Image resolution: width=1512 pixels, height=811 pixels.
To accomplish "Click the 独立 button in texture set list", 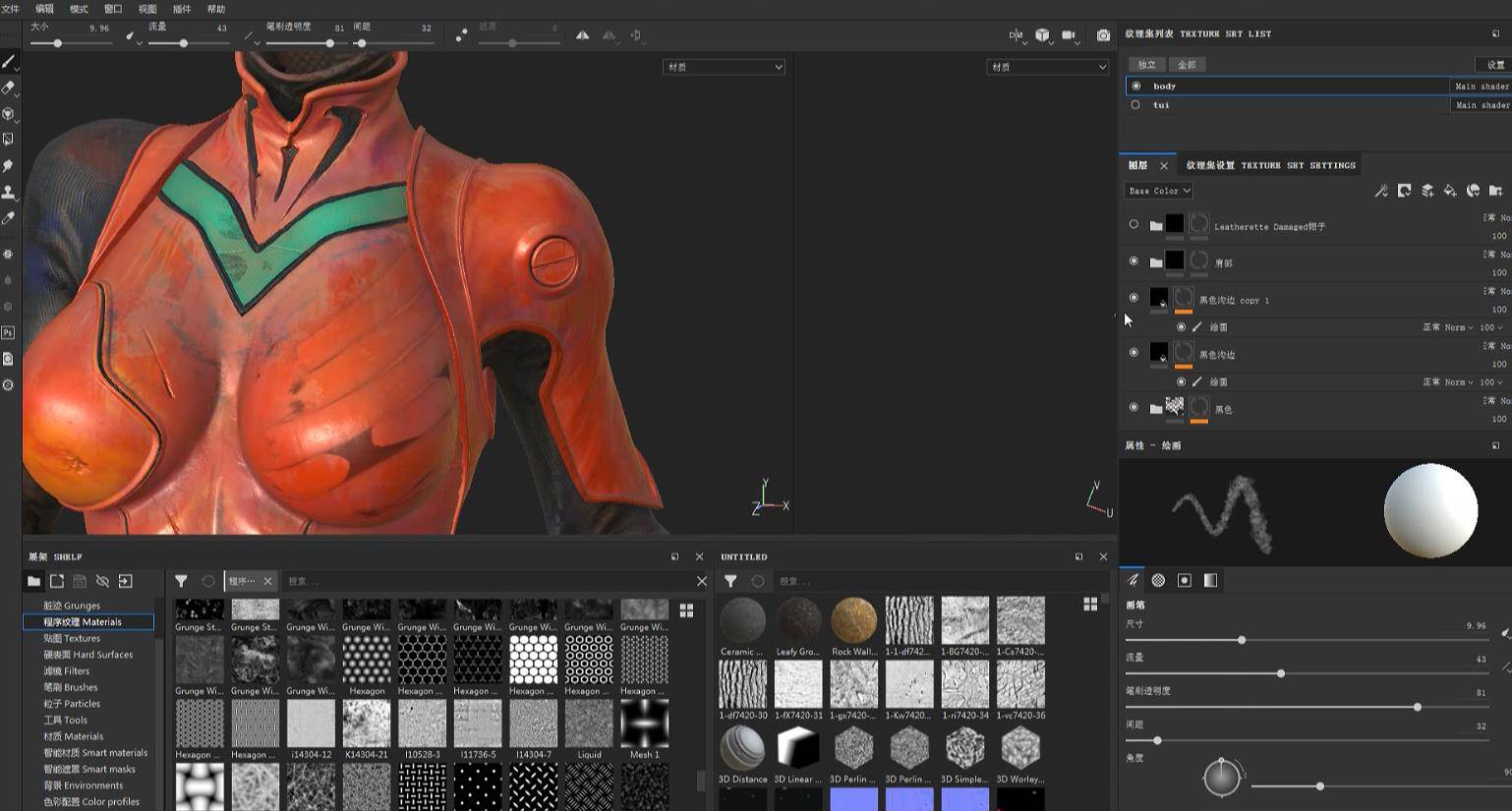I will coord(1147,65).
